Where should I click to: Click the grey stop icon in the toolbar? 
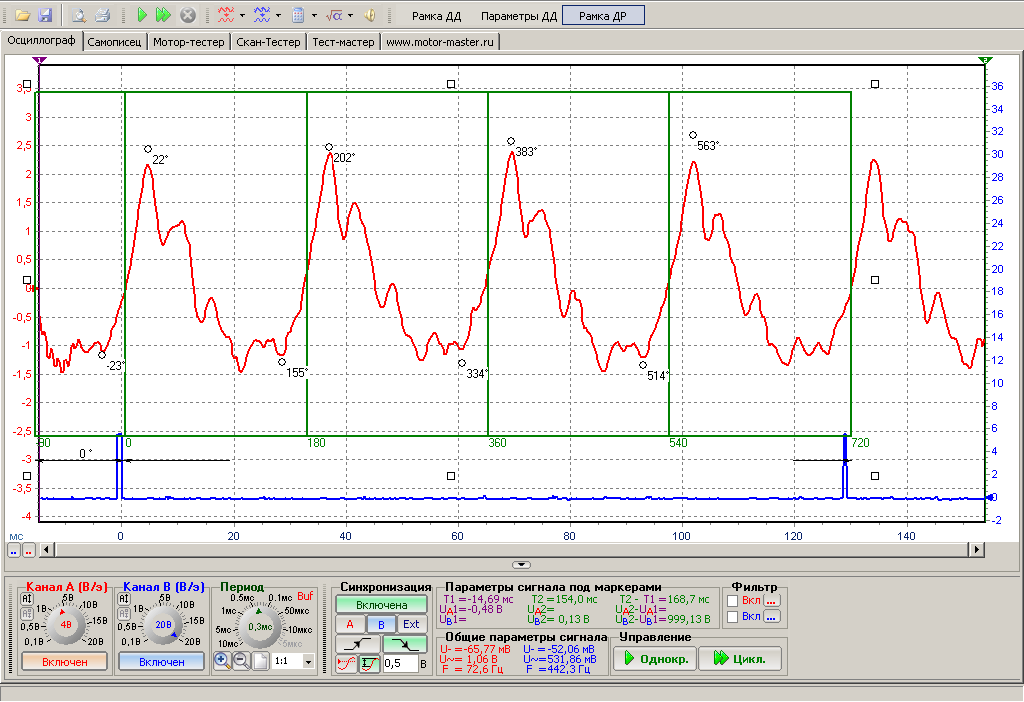187,15
